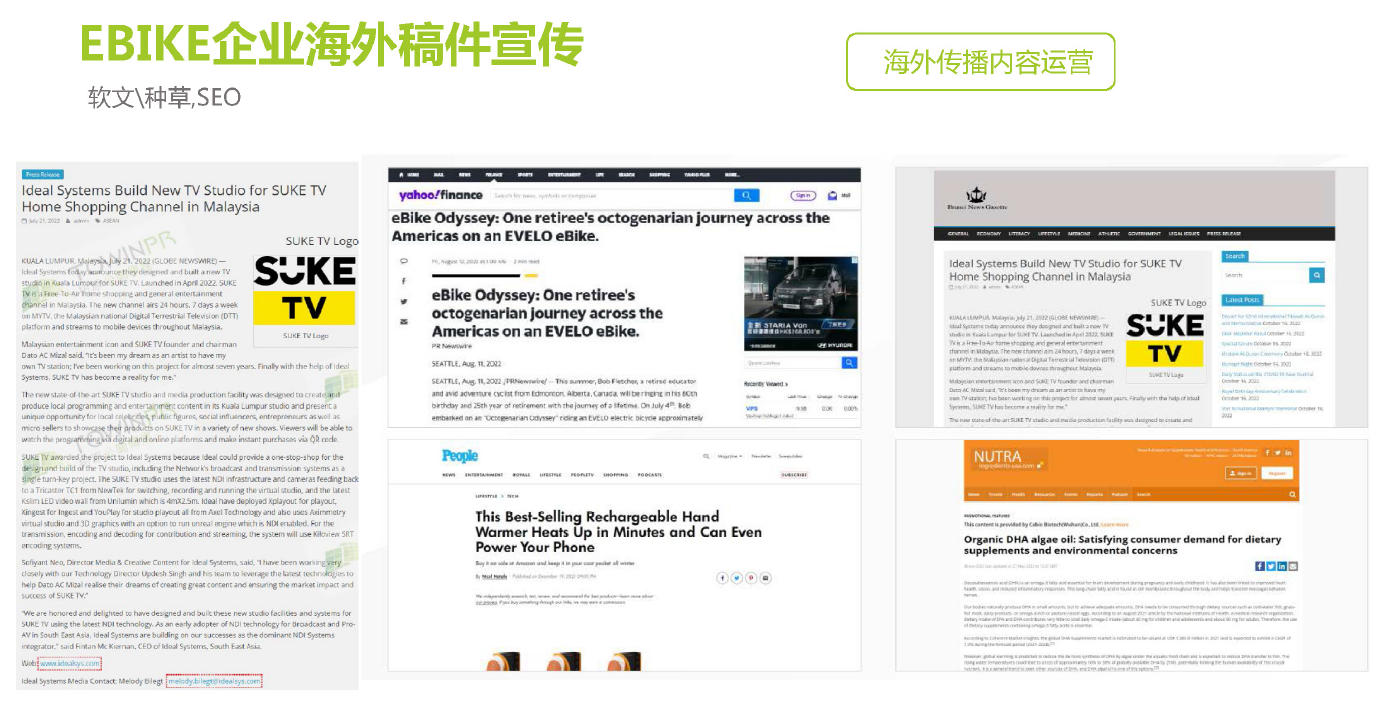Click the yahoo!finance logo
The height and width of the screenshot is (702, 1378).
(441, 196)
